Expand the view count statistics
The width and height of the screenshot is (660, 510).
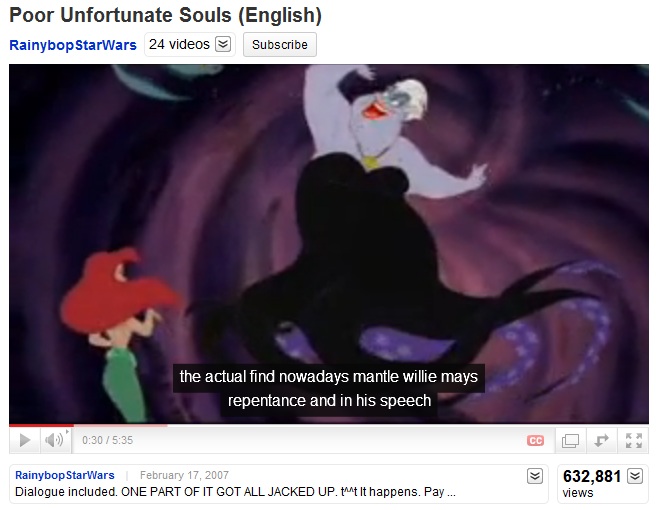pyautogui.click(x=635, y=476)
